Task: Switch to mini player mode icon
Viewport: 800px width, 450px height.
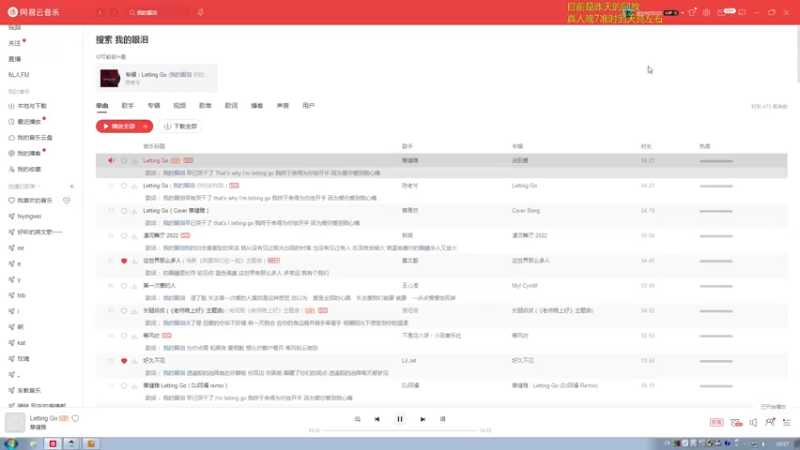Action: pos(742,12)
